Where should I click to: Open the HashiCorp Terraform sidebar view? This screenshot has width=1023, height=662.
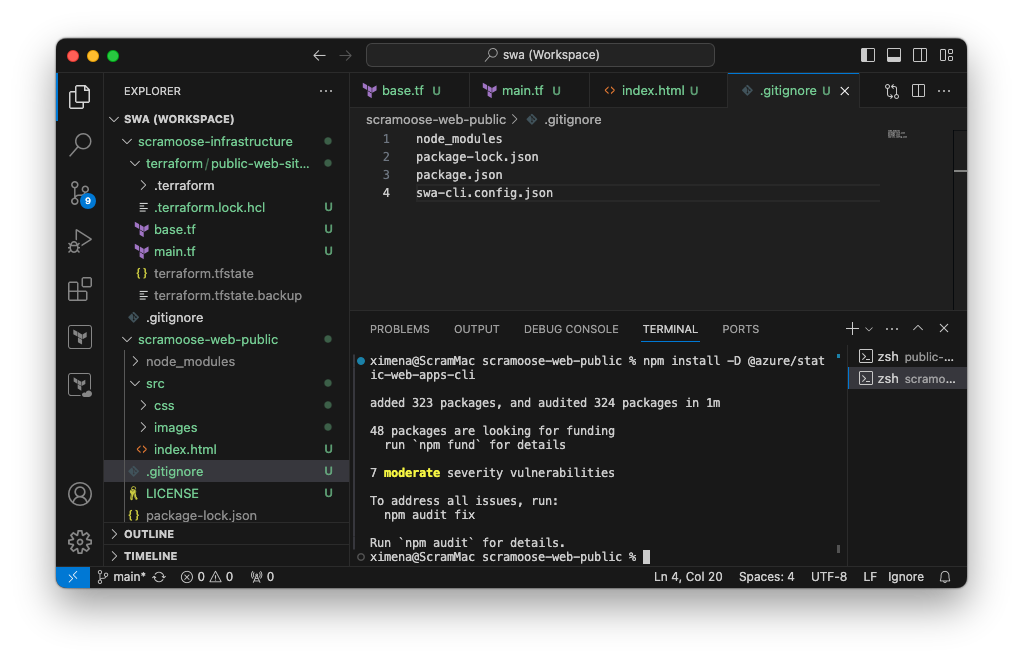(x=80, y=337)
